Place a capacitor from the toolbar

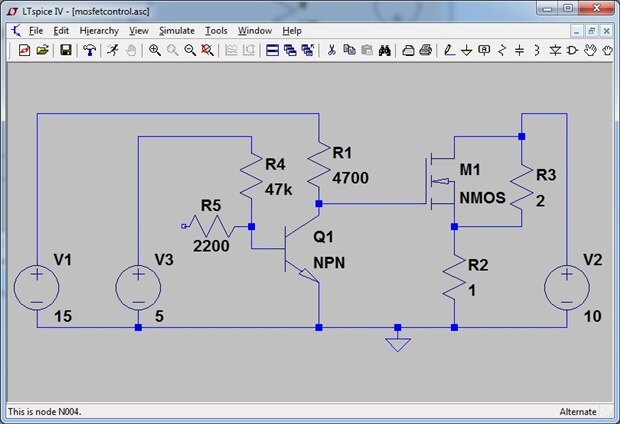pyautogui.click(x=520, y=50)
